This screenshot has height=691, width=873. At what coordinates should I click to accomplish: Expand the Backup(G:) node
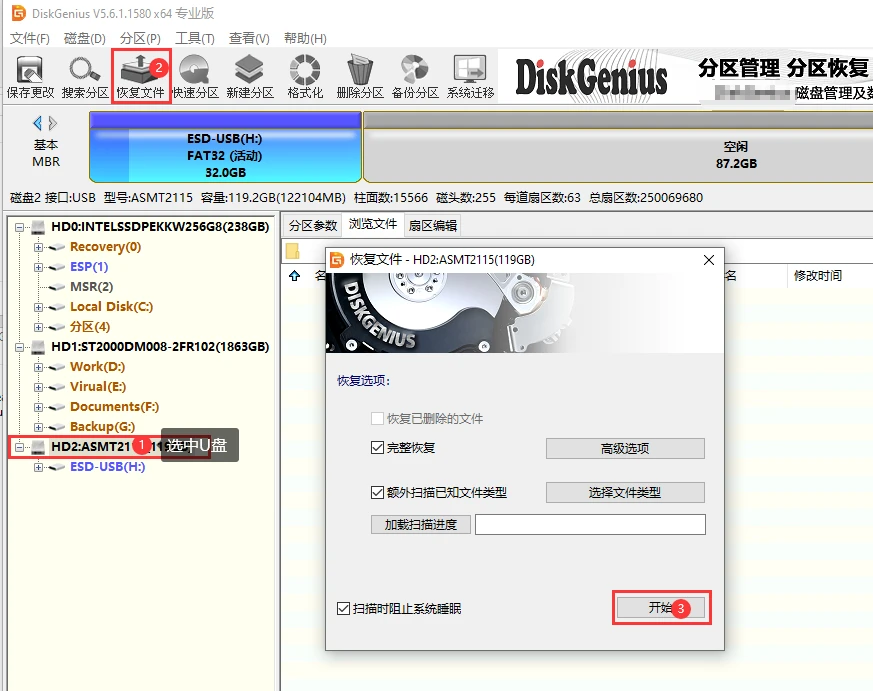click(x=38, y=428)
